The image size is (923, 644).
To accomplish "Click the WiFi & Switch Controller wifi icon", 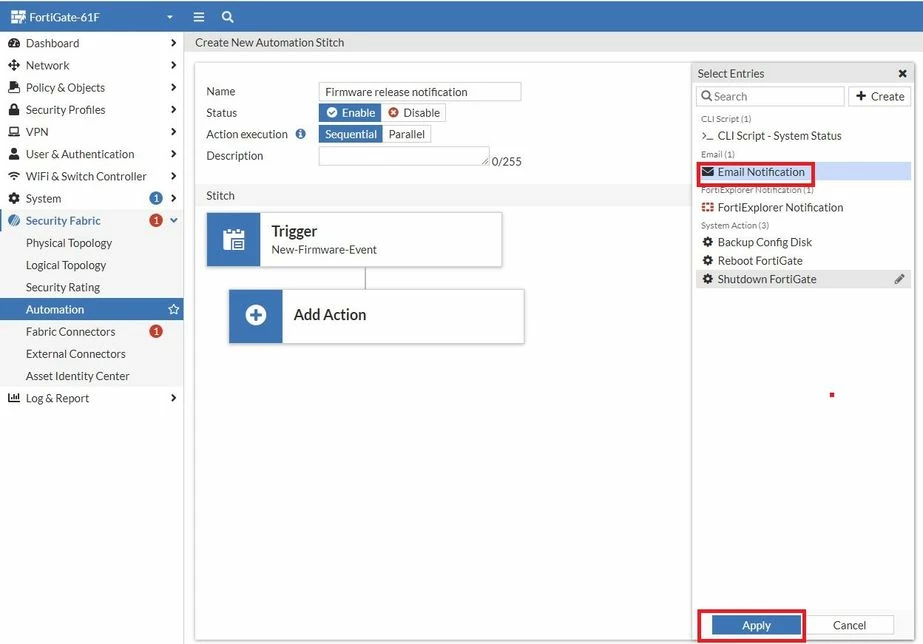I will (x=14, y=176).
